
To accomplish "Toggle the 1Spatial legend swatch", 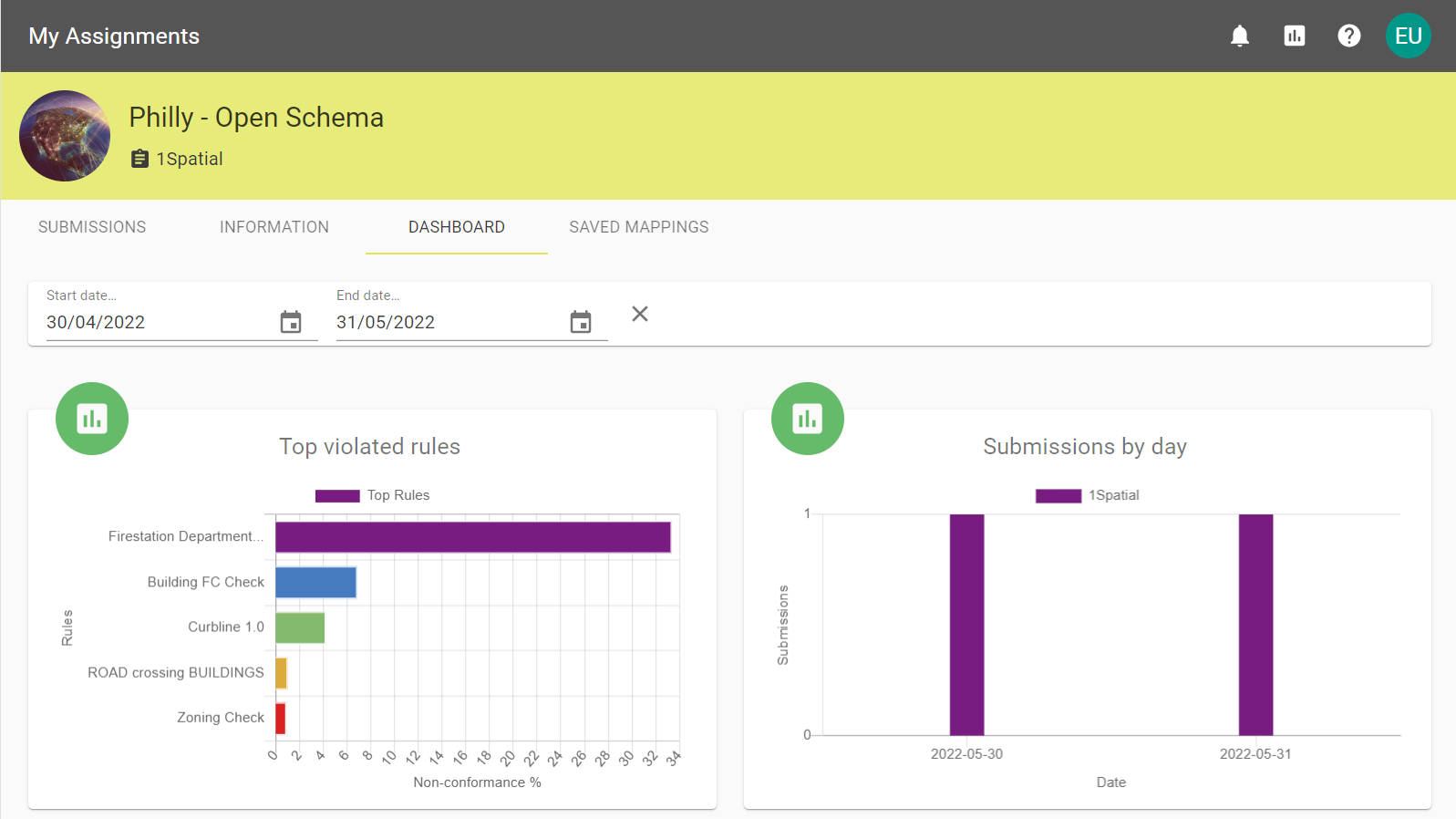I will point(1058,496).
